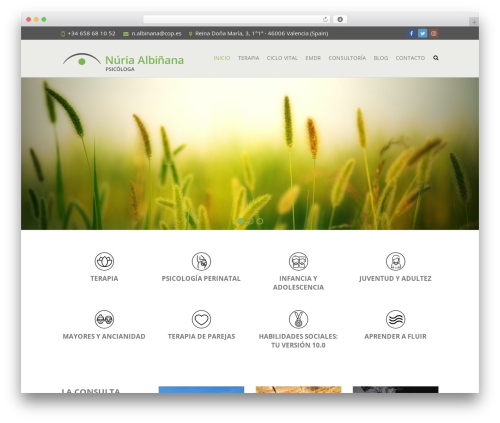Image resolution: width=500 pixels, height=423 pixels.
Task: Click the blue thumbnail image at bottom
Action: click(201, 390)
